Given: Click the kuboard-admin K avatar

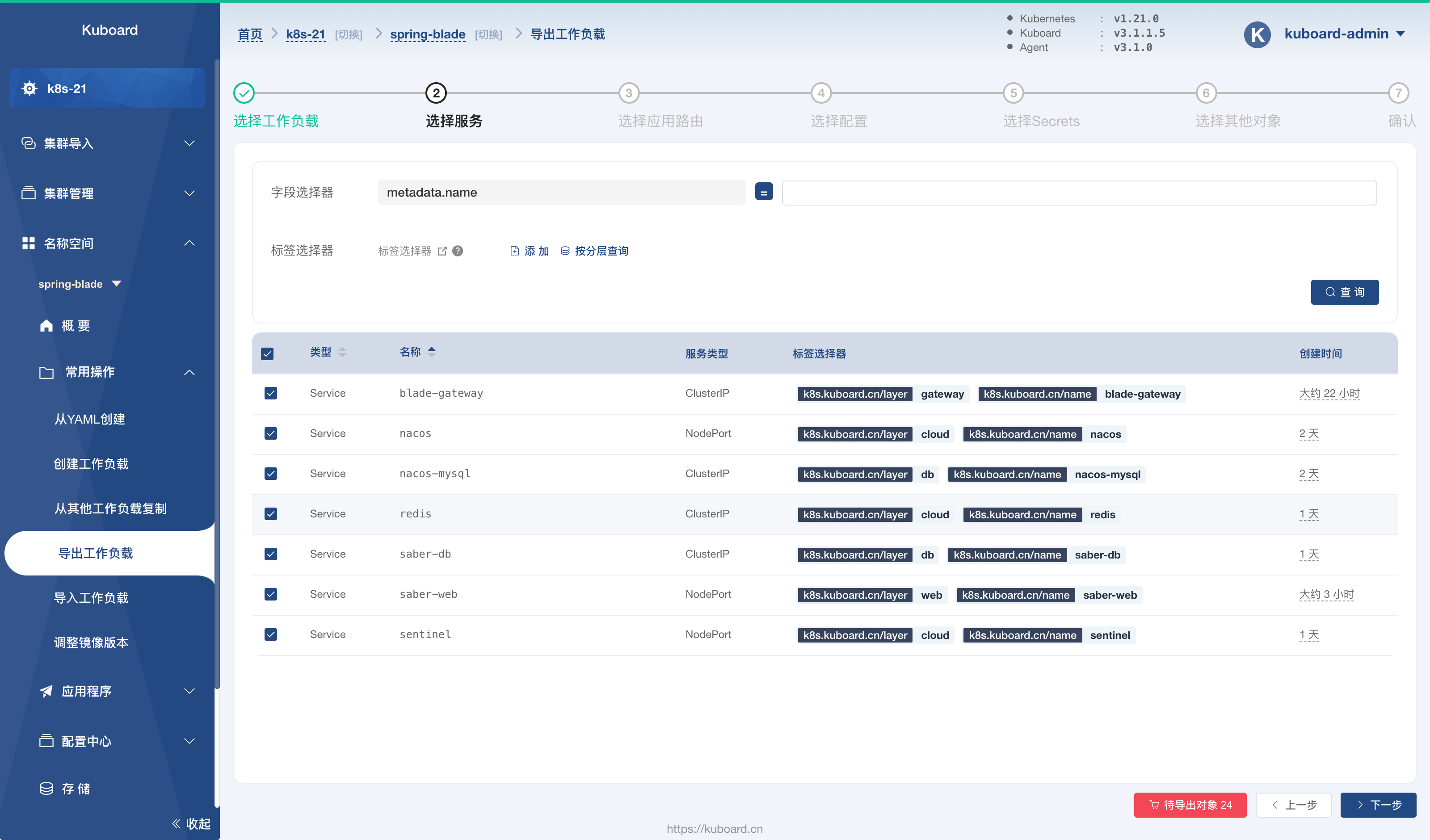Looking at the screenshot, I should point(1257,34).
